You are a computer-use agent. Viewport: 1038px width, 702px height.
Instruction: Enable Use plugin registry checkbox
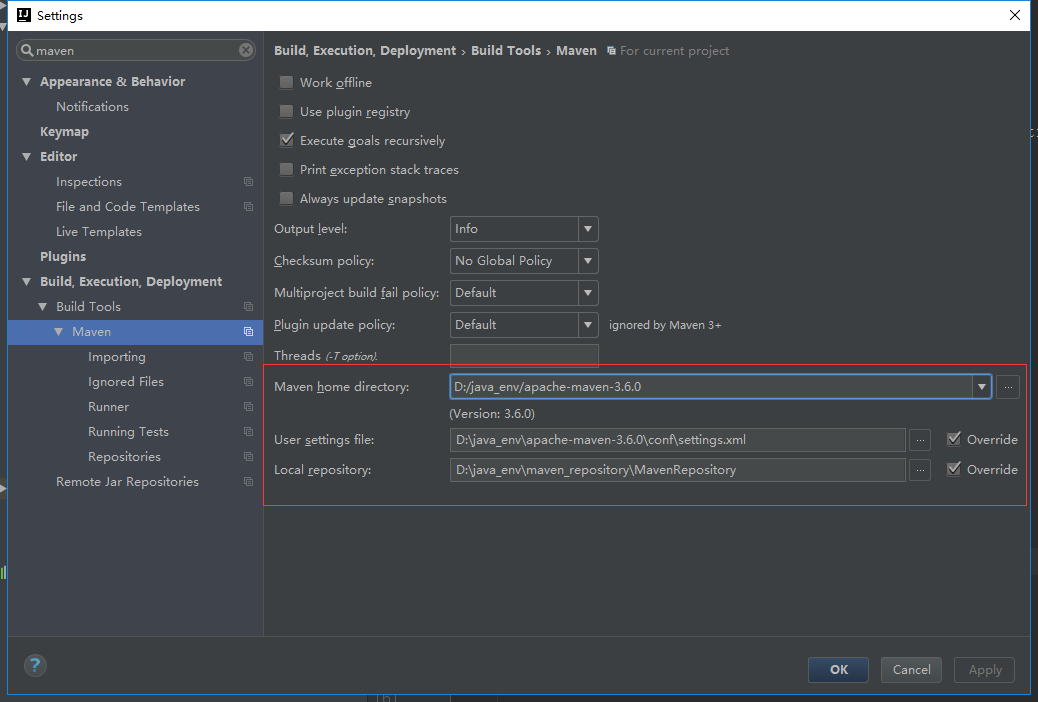(287, 111)
